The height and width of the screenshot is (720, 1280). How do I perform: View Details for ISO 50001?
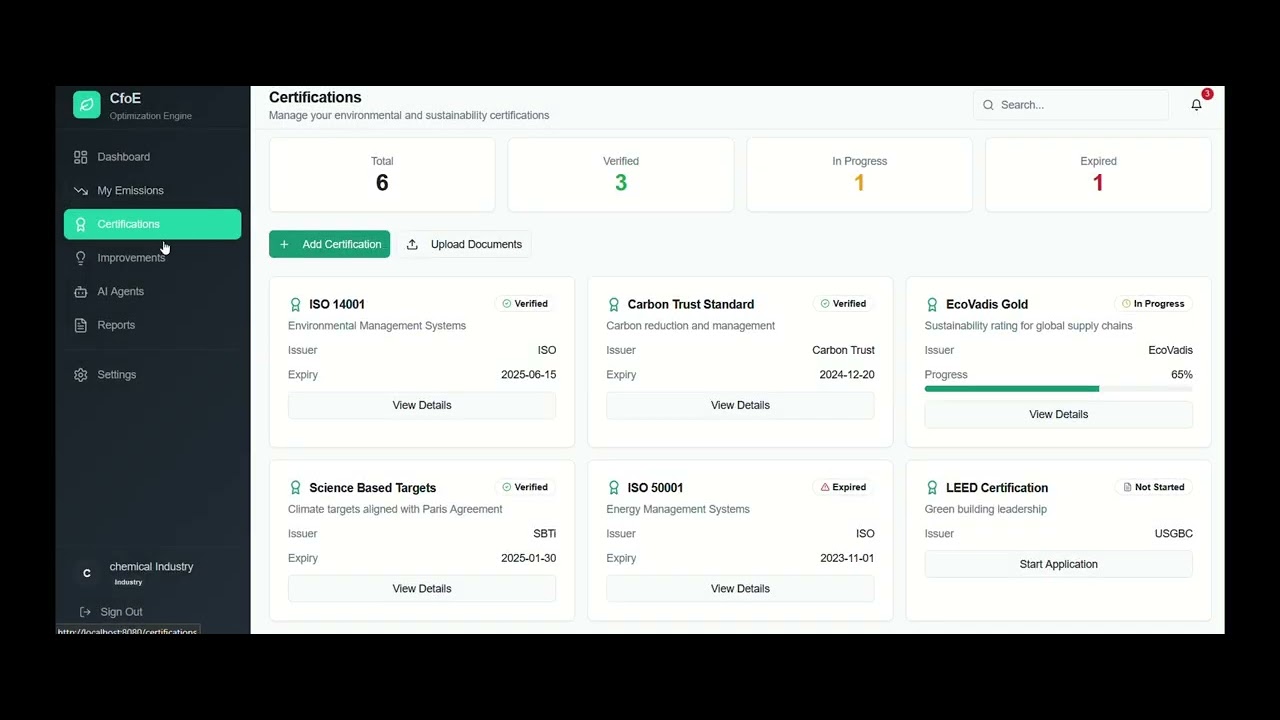pos(740,588)
